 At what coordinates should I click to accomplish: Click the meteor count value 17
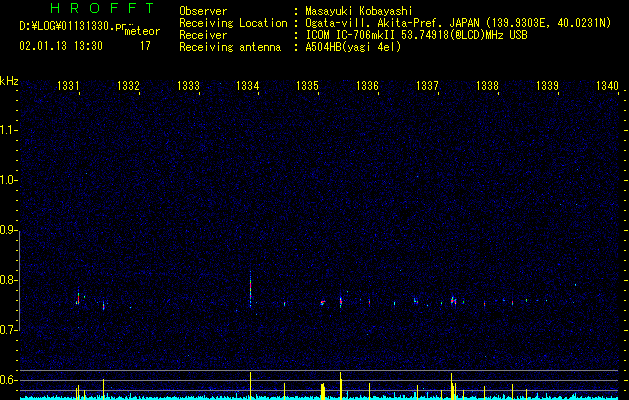click(145, 46)
